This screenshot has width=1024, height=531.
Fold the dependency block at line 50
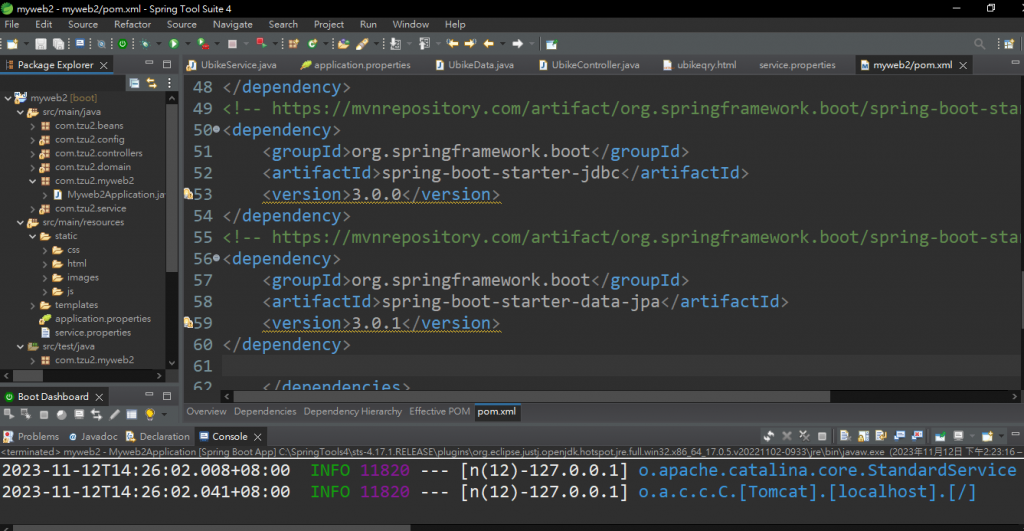[x=217, y=129]
